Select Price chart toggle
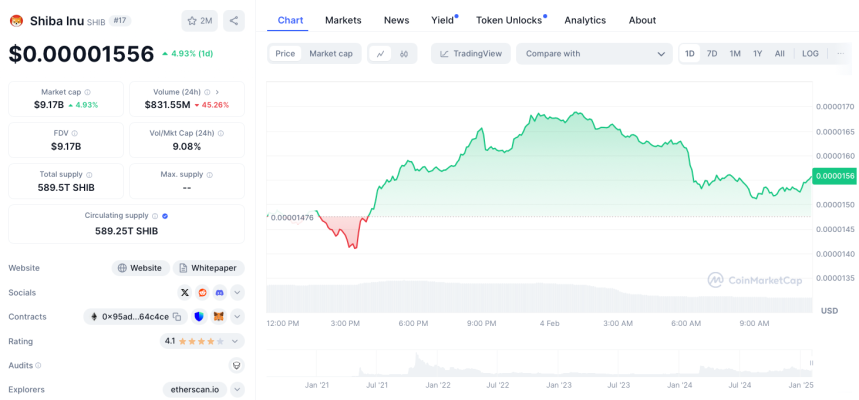Image resolution: width=859 pixels, height=400 pixels. pyautogui.click(x=285, y=54)
